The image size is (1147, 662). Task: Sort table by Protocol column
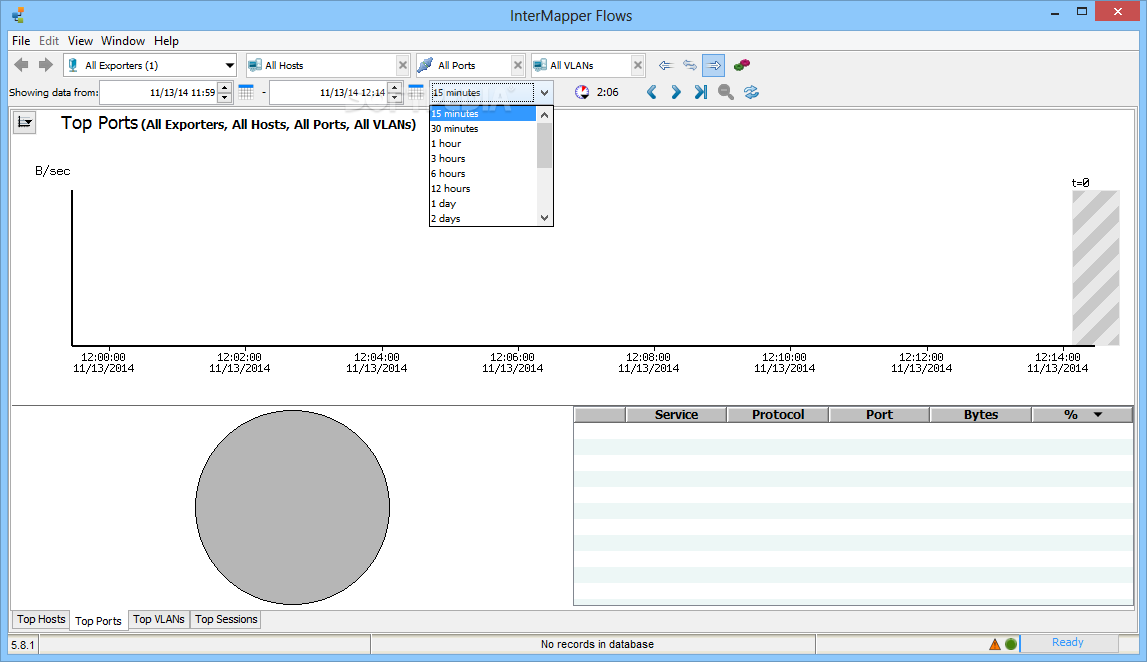pos(778,415)
